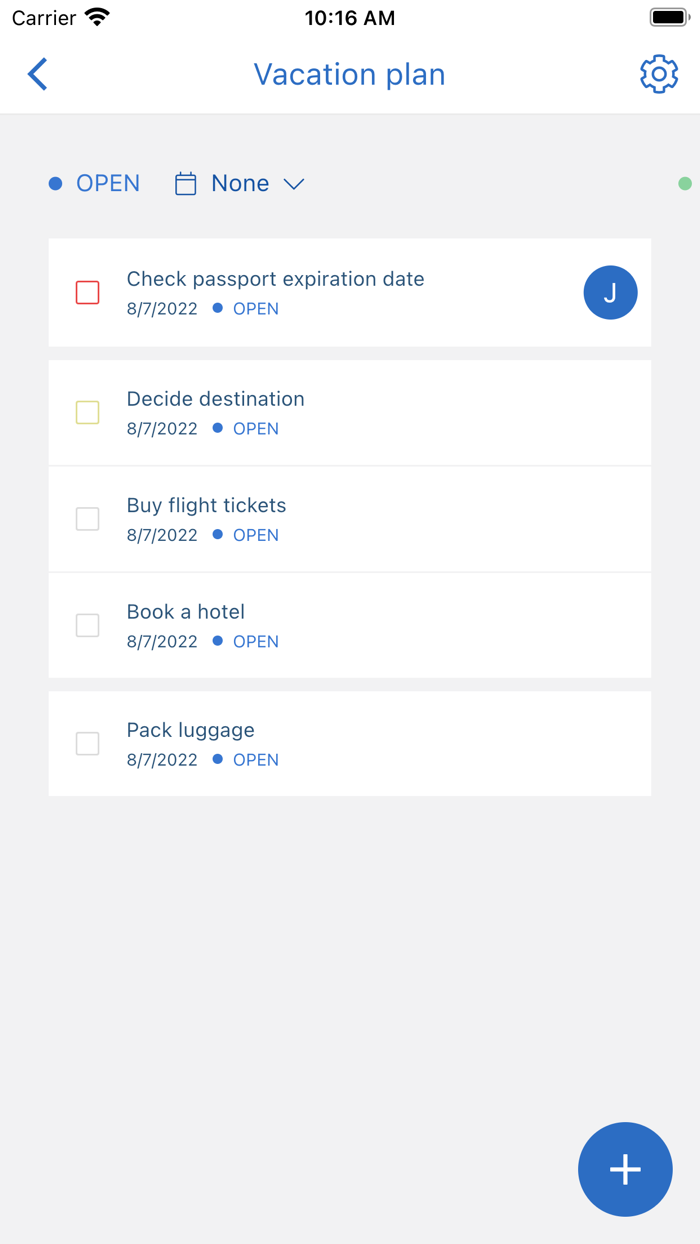Tap the blue dot next to the OPEN filter
Viewport: 700px width, 1244px height.
(x=55, y=183)
